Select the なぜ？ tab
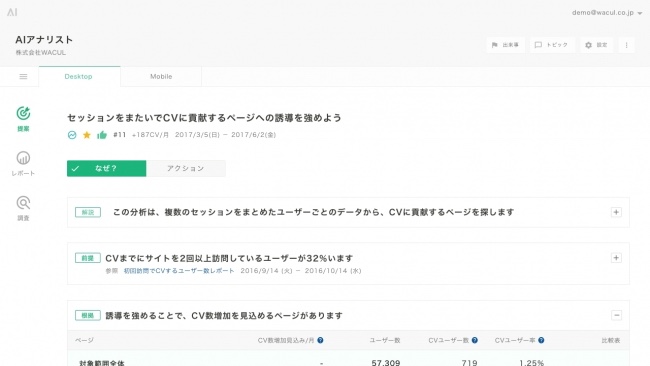The image size is (650, 366). (x=107, y=168)
